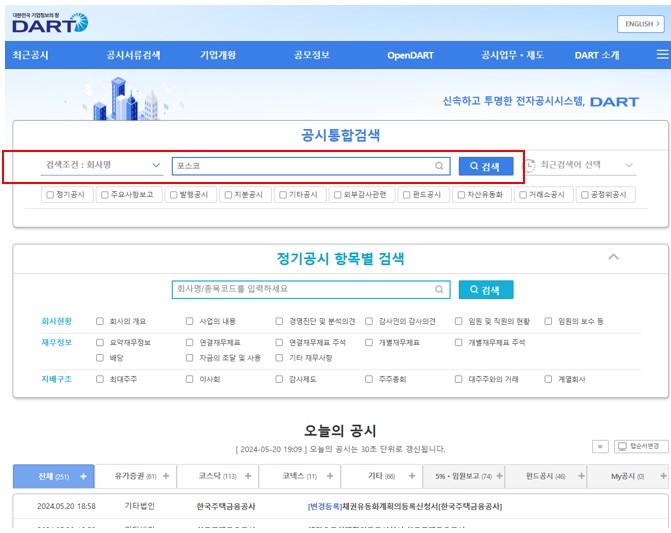This screenshot has width=671, height=533.
Task: Select the 펀드공시 (46) tab
Action: click(546, 476)
